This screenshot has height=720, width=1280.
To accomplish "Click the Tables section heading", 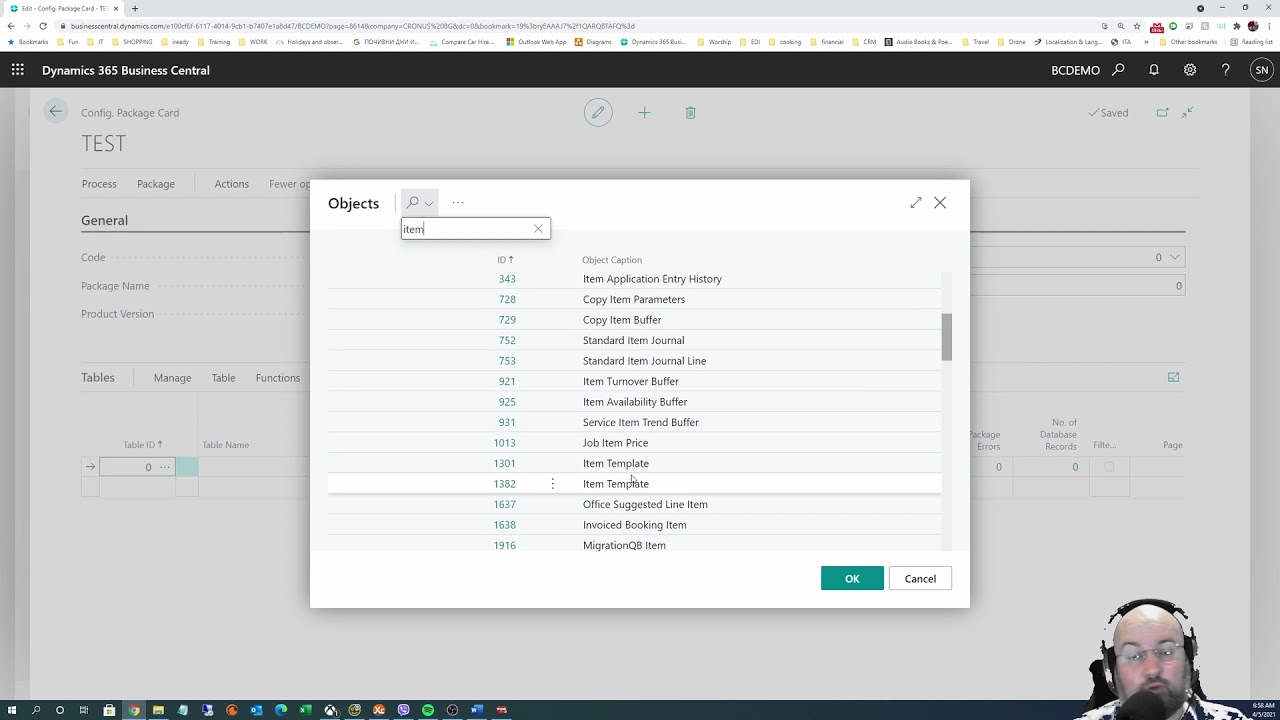I will pos(98,377).
